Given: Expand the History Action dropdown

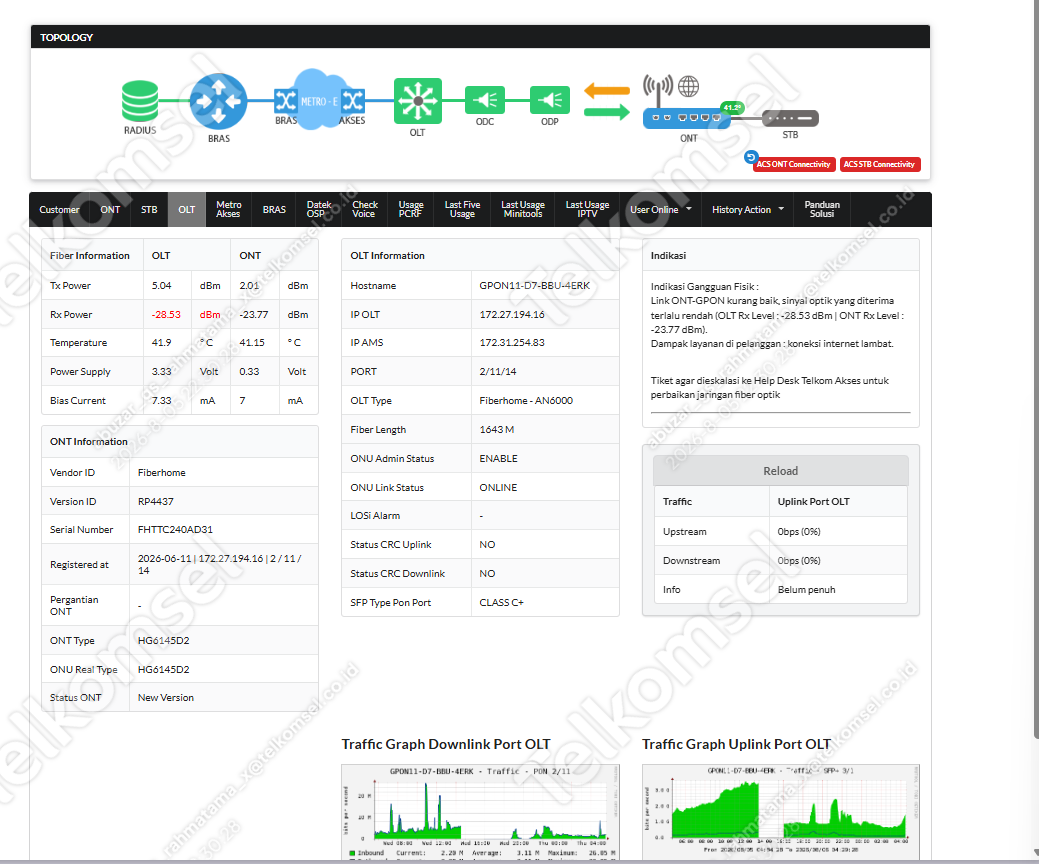Looking at the screenshot, I should tap(747, 209).
